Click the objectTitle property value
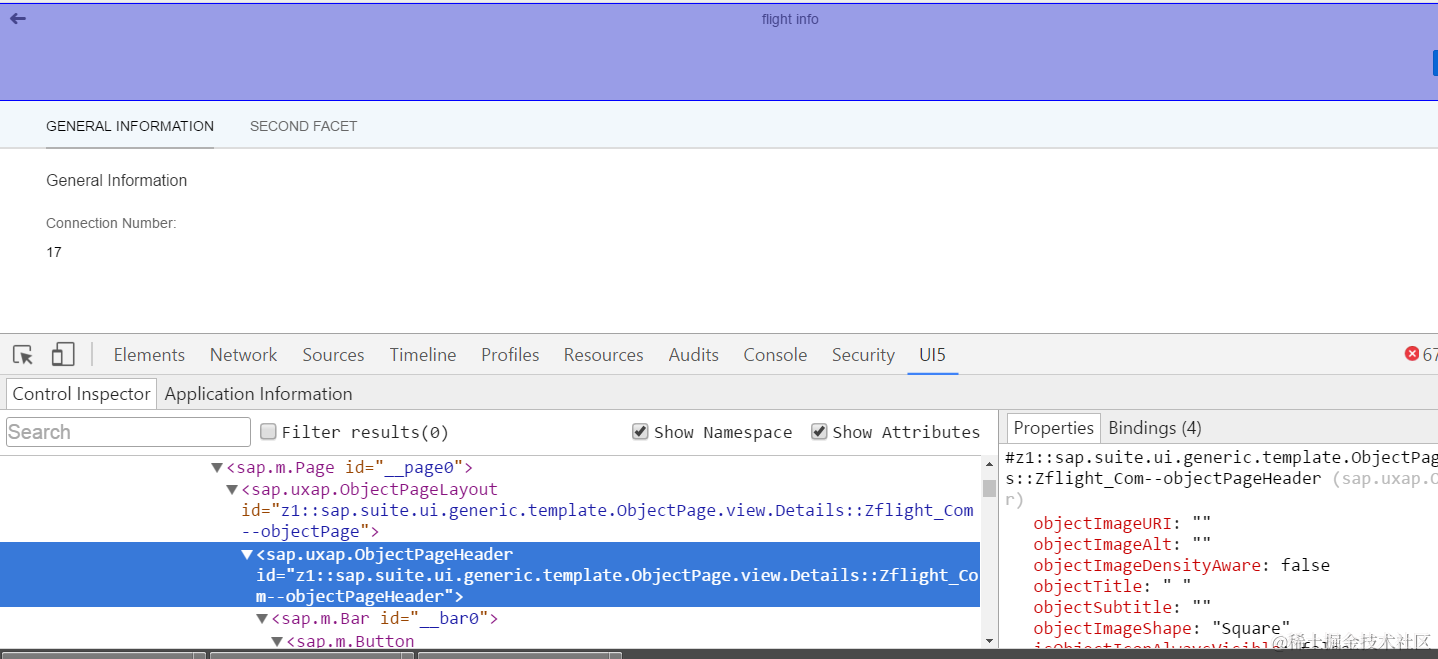Viewport: 1438px width, 659px height. pyautogui.click(x=1176, y=586)
